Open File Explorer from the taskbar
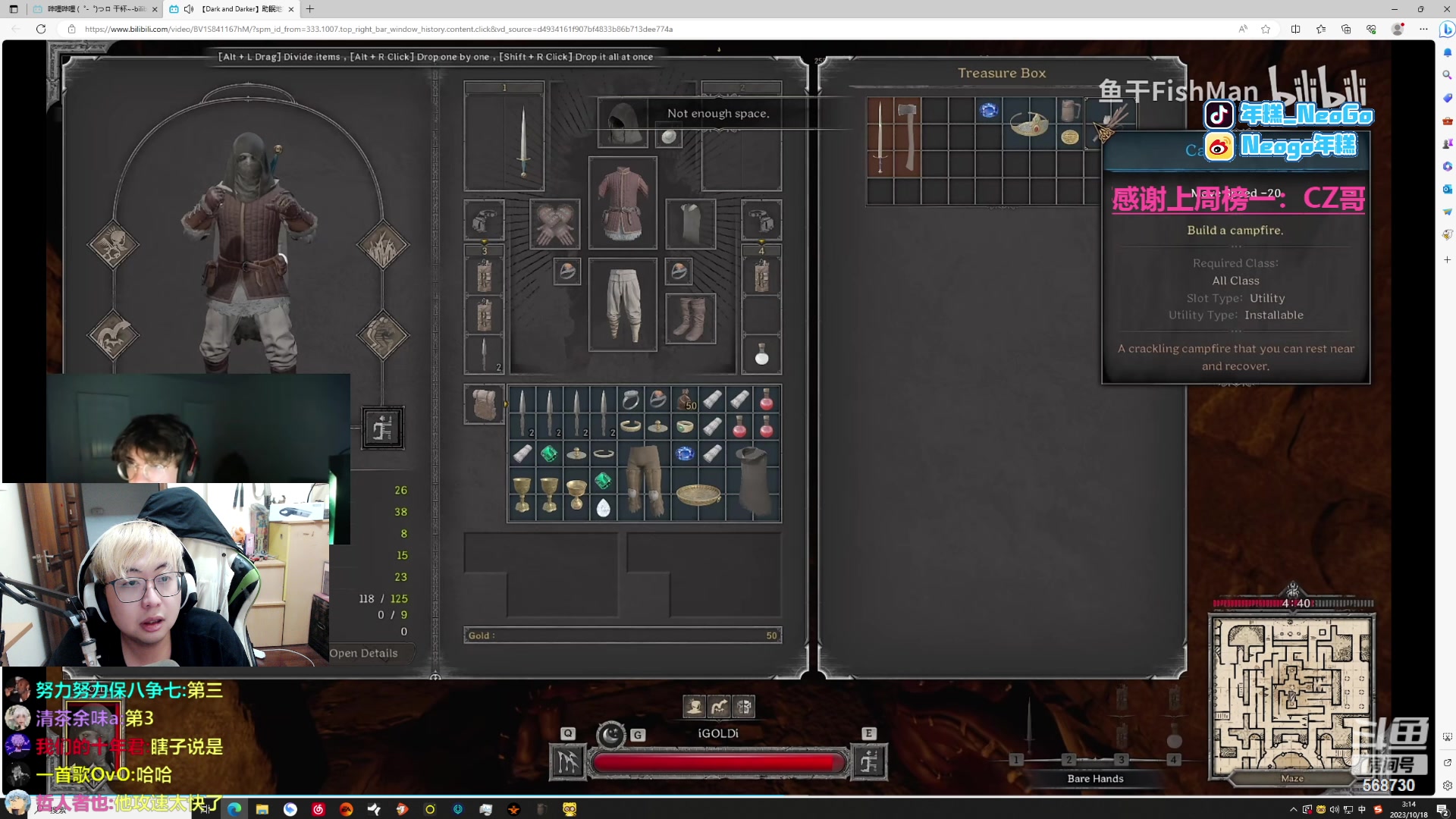 pos(262,809)
